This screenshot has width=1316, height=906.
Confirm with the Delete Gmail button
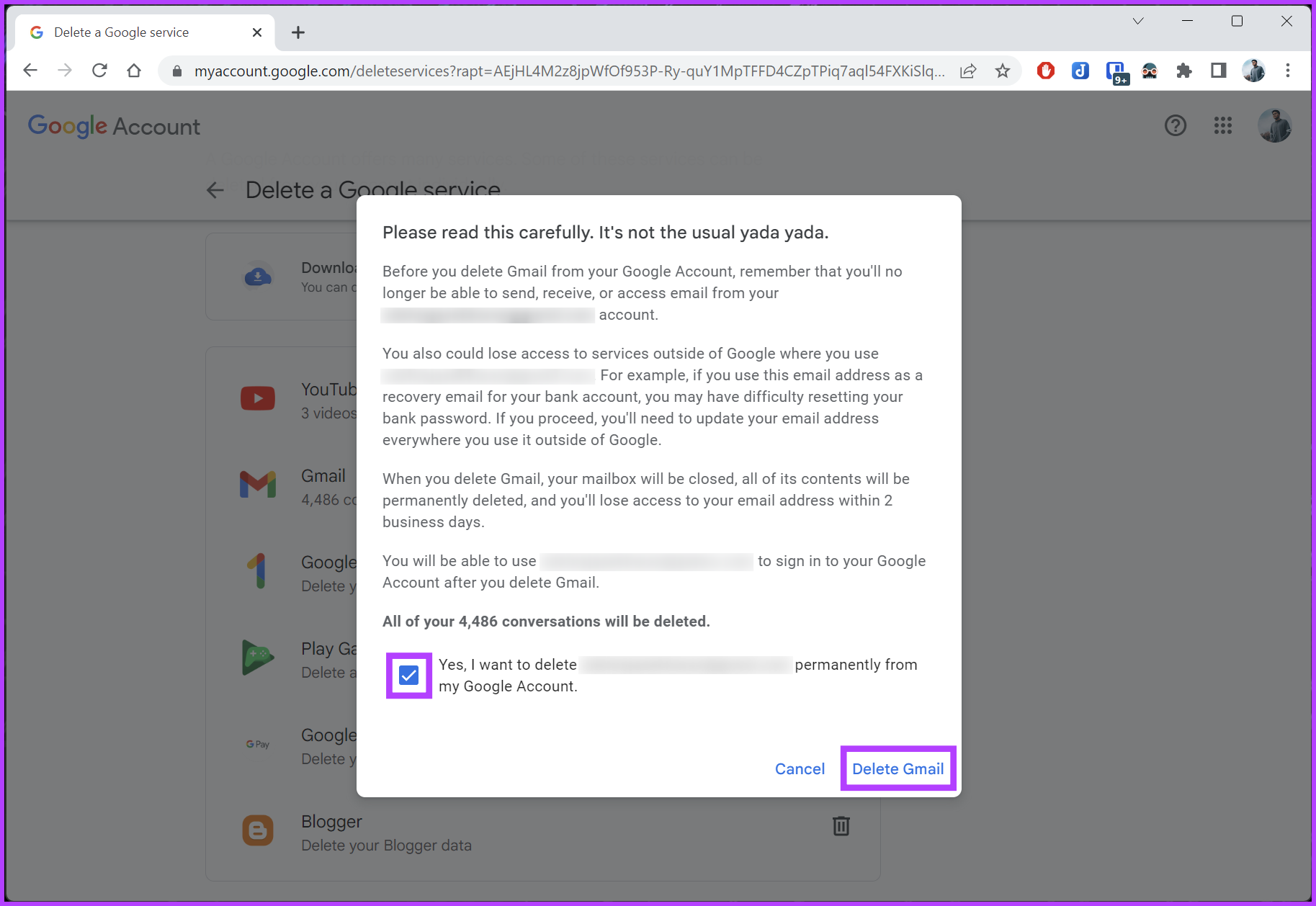click(898, 769)
